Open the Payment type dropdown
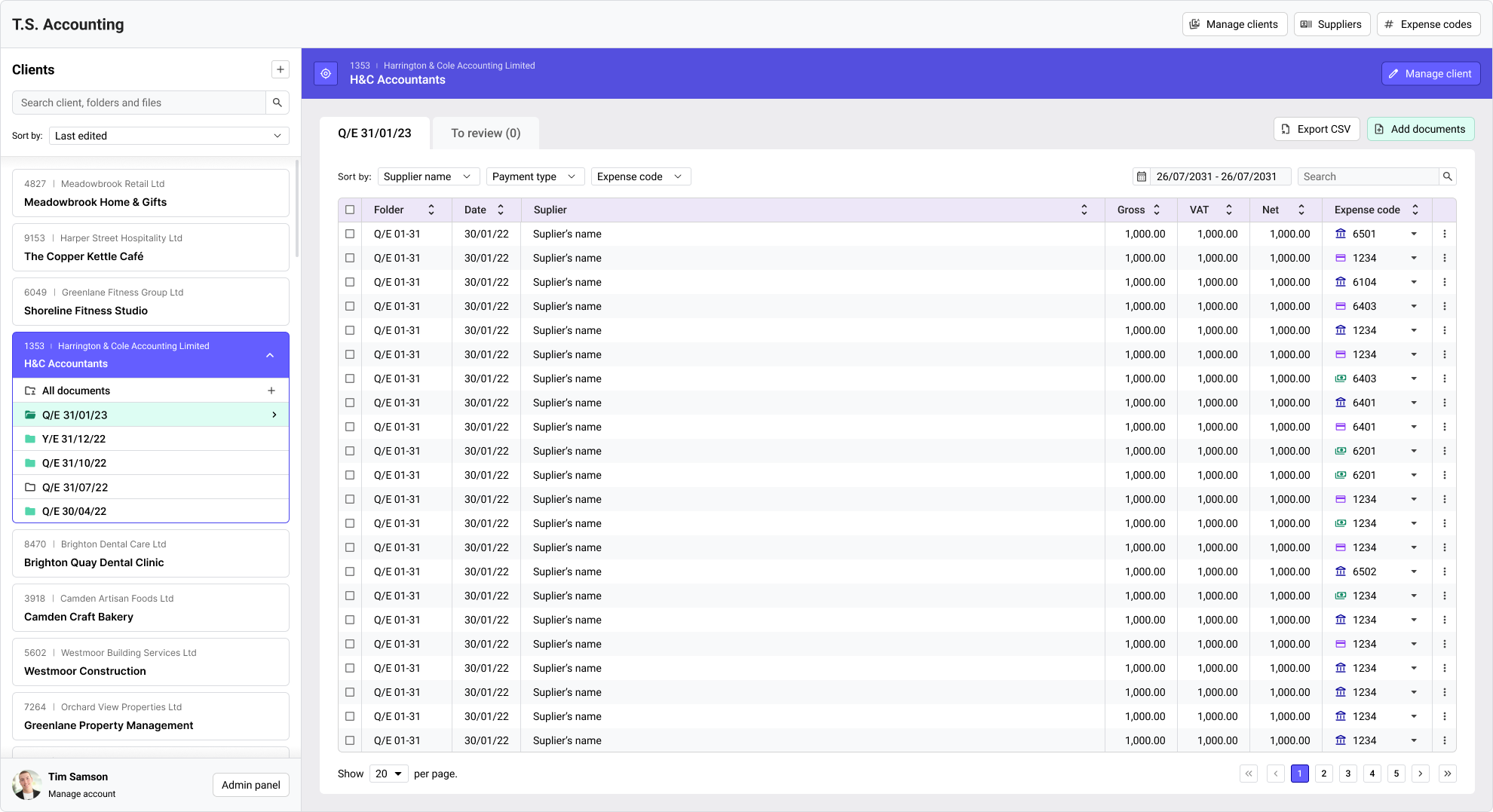The image size is (1493, 812). [x=534, y=176]
